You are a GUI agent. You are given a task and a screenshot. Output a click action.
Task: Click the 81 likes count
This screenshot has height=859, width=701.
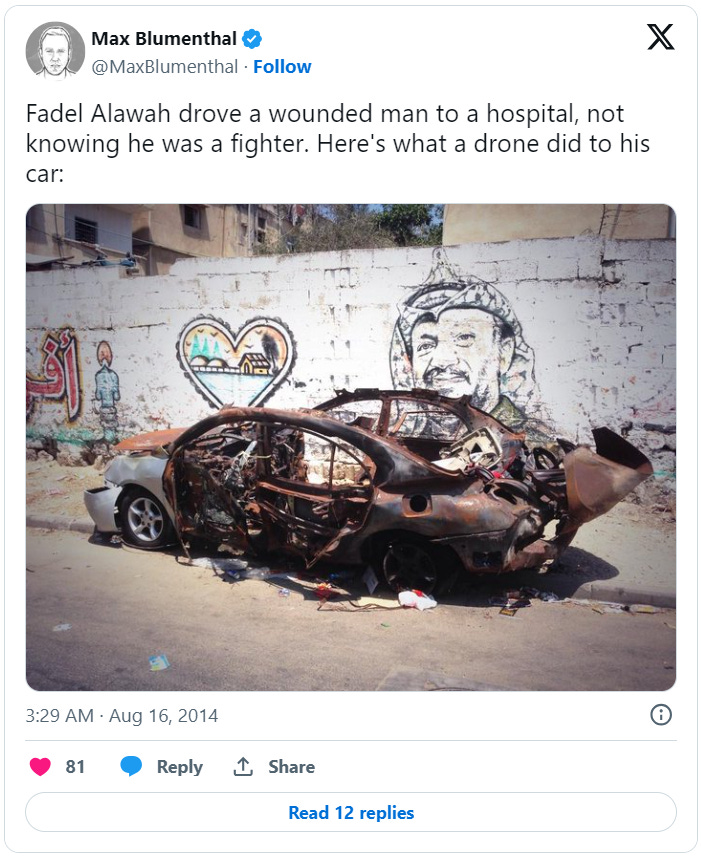pos(75,766)
